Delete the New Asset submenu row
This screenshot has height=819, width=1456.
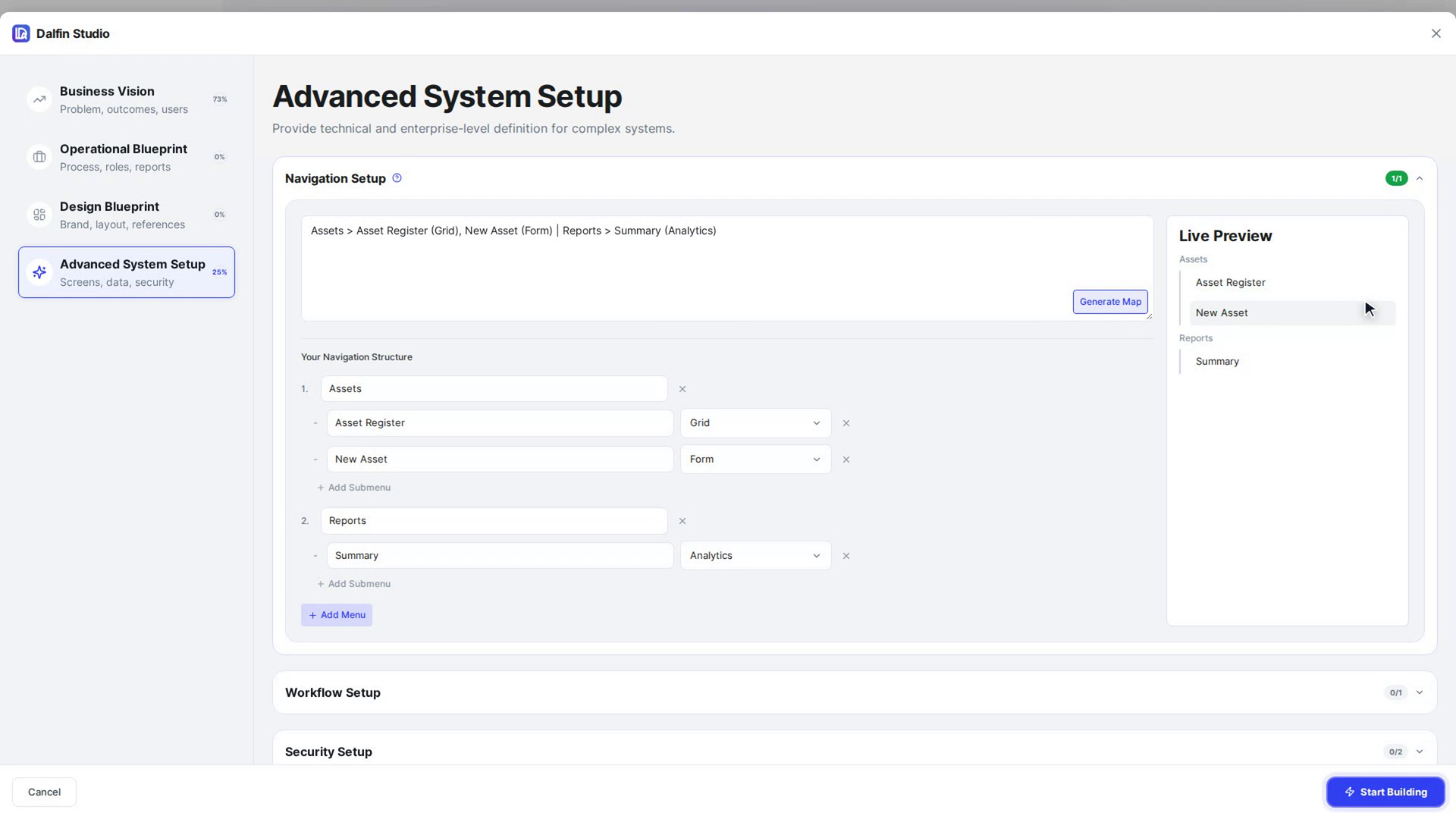click(x=846, y=460)
